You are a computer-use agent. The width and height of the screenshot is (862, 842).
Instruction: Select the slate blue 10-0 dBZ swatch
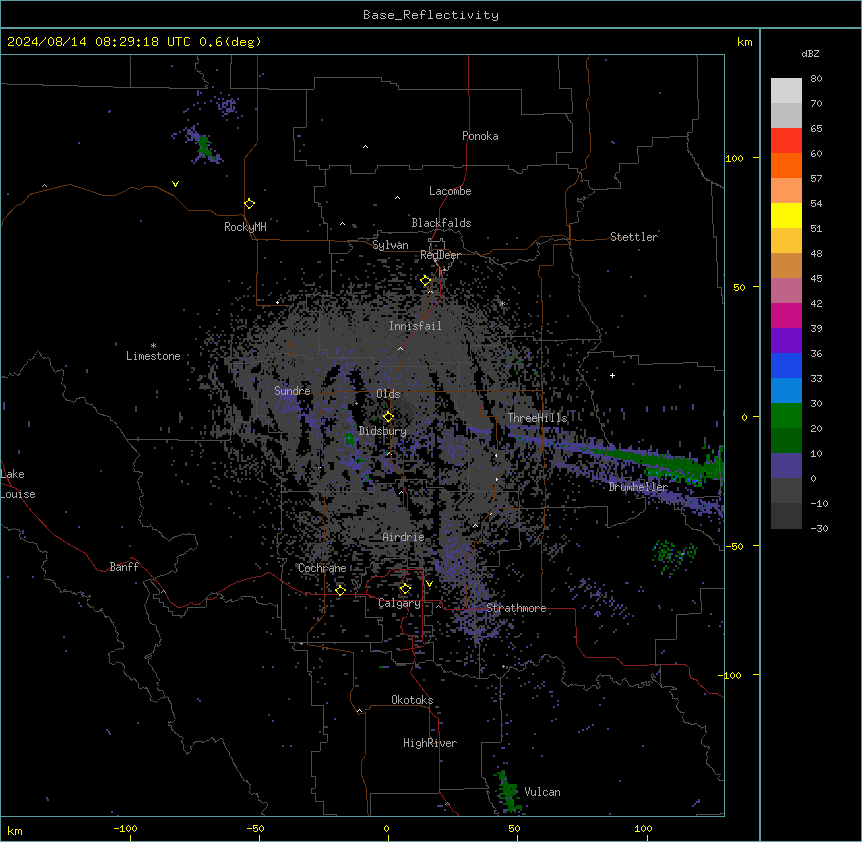click(x=786, y=466)
